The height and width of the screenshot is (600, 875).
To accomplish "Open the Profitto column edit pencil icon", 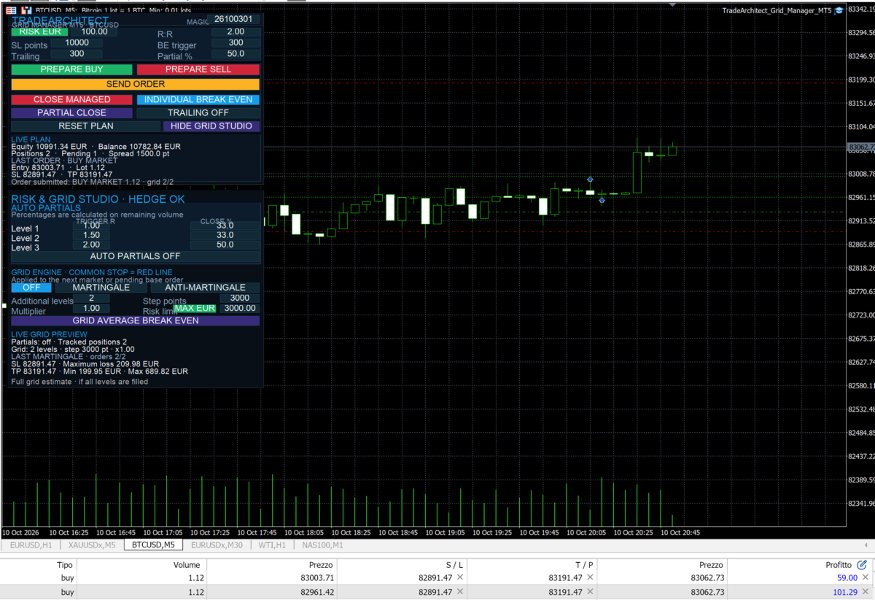I will coord(862,565).
